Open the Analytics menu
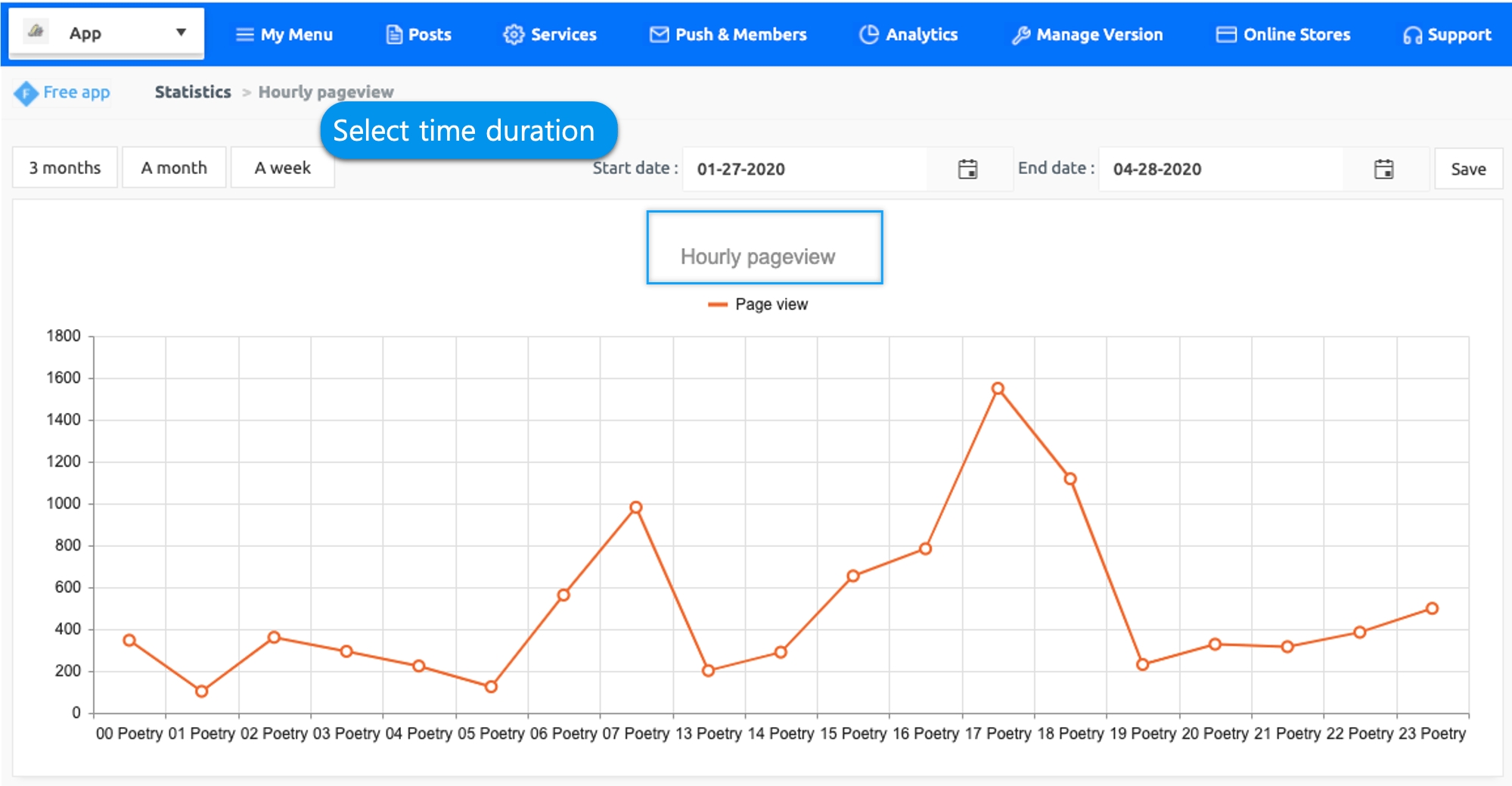This screenshot has height=786, width=1512. tap(908, 35)
